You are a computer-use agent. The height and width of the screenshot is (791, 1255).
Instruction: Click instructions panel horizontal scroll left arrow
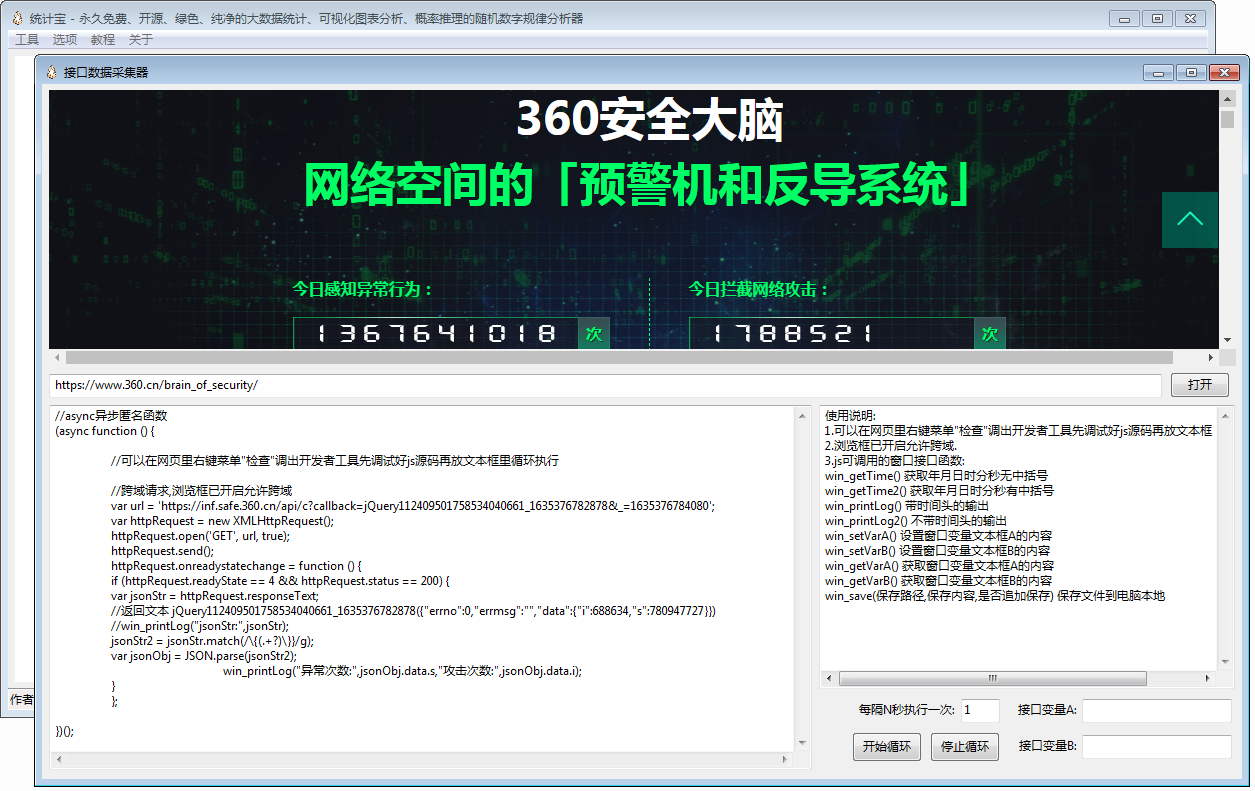click(829, 678)
